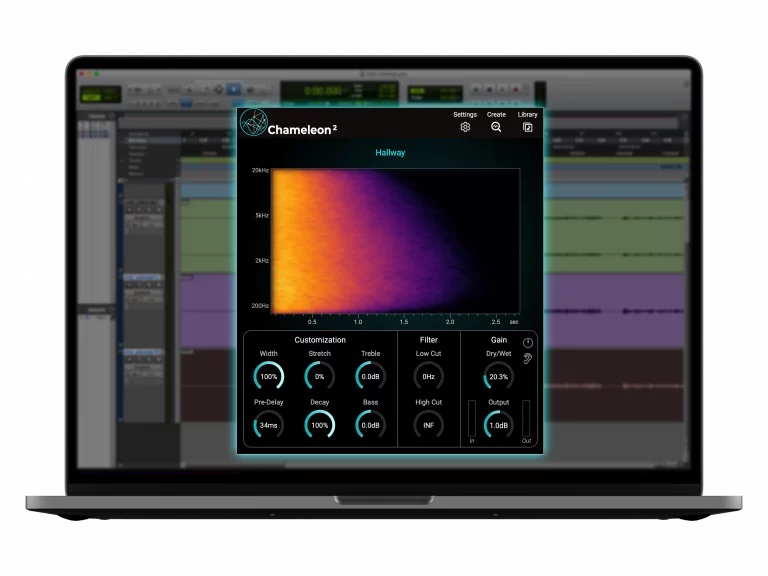Click the High Cut knob showing INF
This screenshot has height=576, width=768.
pos(429,425)
